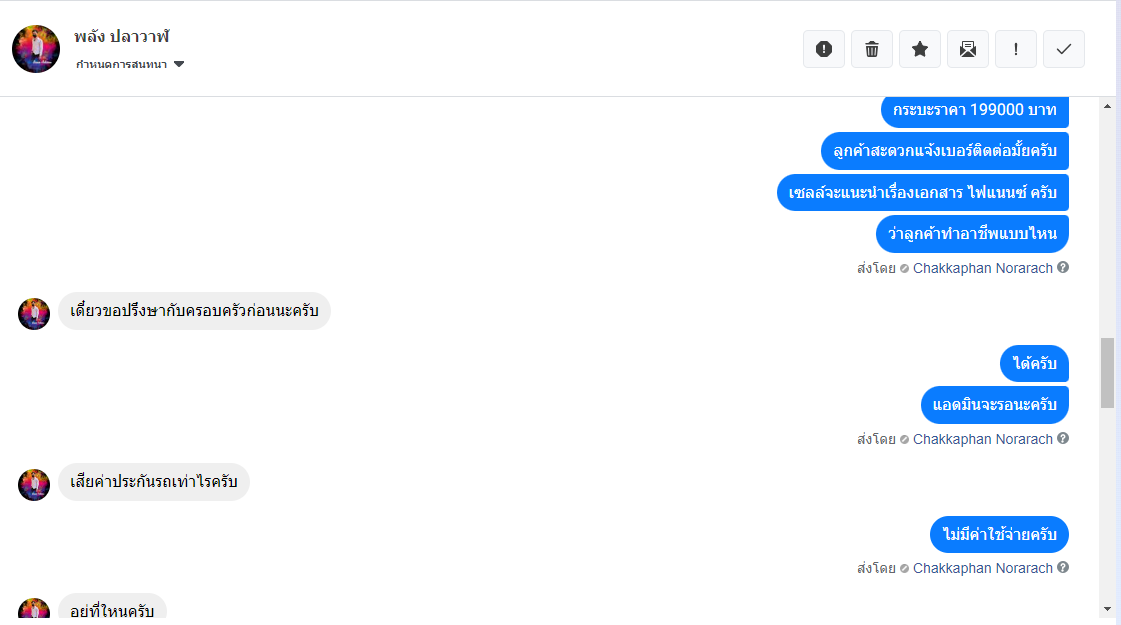Click help icon below "ไม่มีค่าใช้จ่ายครับ" message

(1063, 568)
